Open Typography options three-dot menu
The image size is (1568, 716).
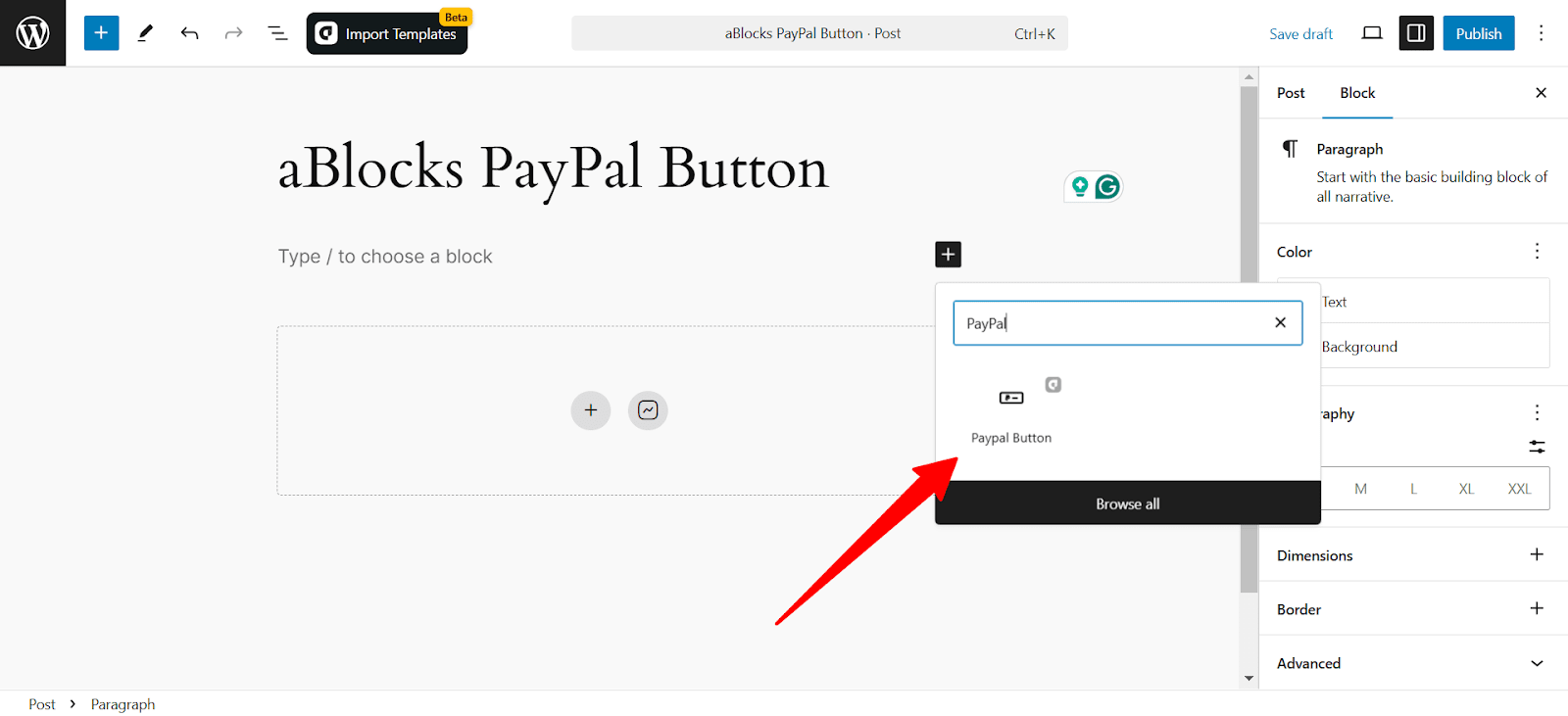tap(1537, 412)
